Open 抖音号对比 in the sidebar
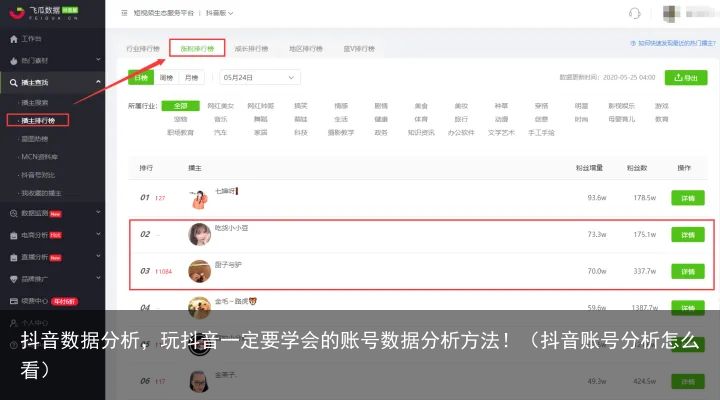Viewport: 720px width, 400px height. tap(38, 175)
